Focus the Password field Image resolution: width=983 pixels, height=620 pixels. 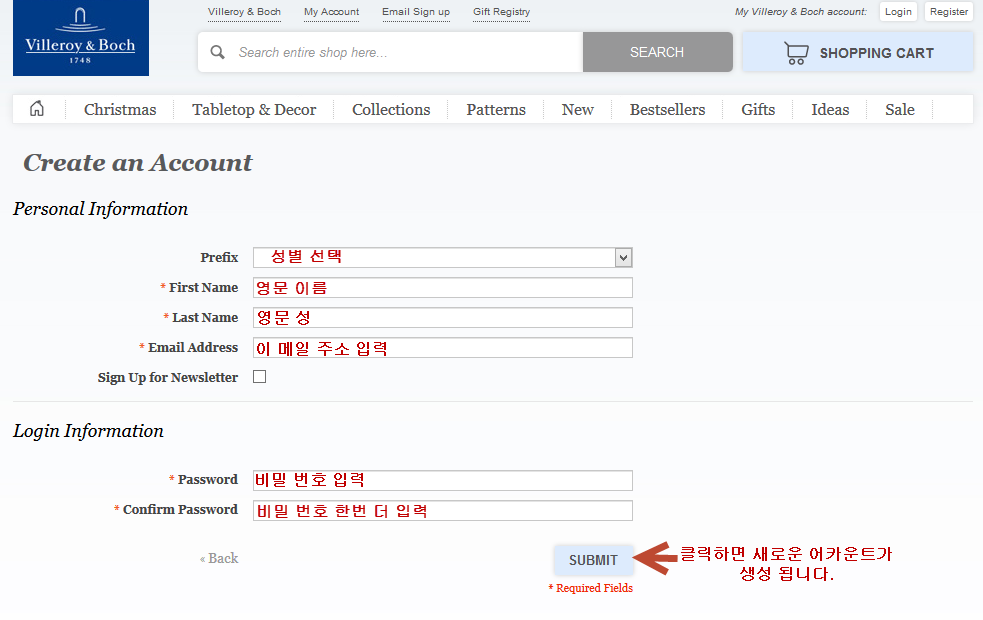click(x=443, y=480)
